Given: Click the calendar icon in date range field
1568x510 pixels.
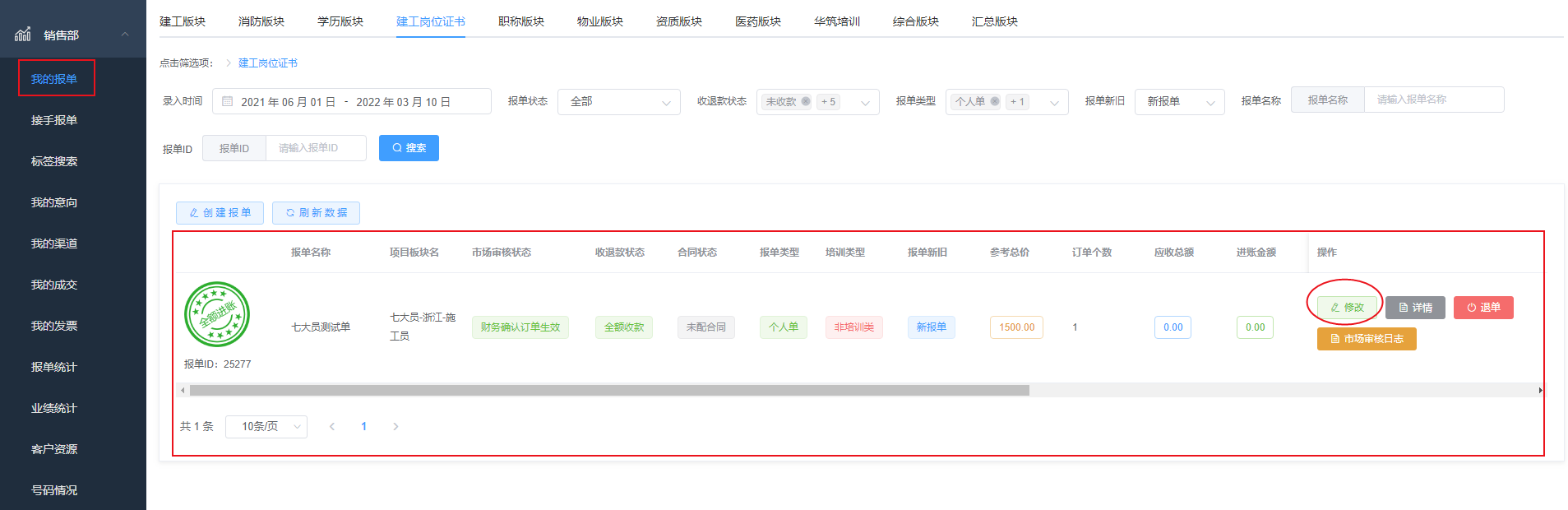Looking at the screenshot, I should (x=228, y=102).
